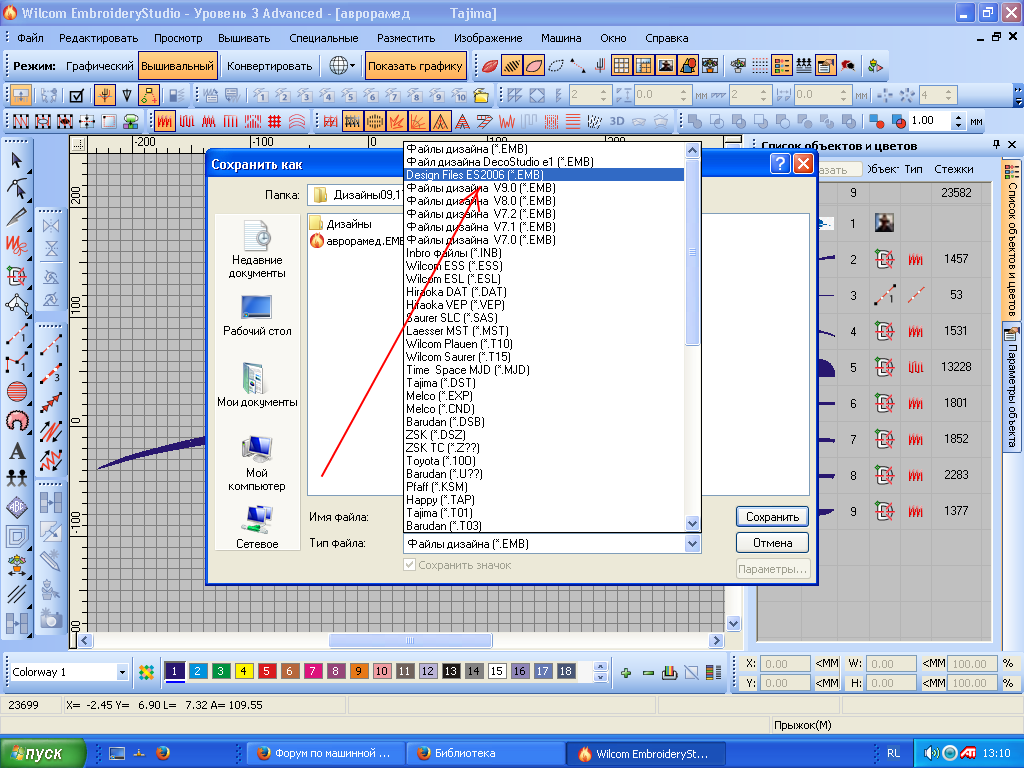
Task: Select the arrow Select Object tool
Action: click(x=17, y=160)
